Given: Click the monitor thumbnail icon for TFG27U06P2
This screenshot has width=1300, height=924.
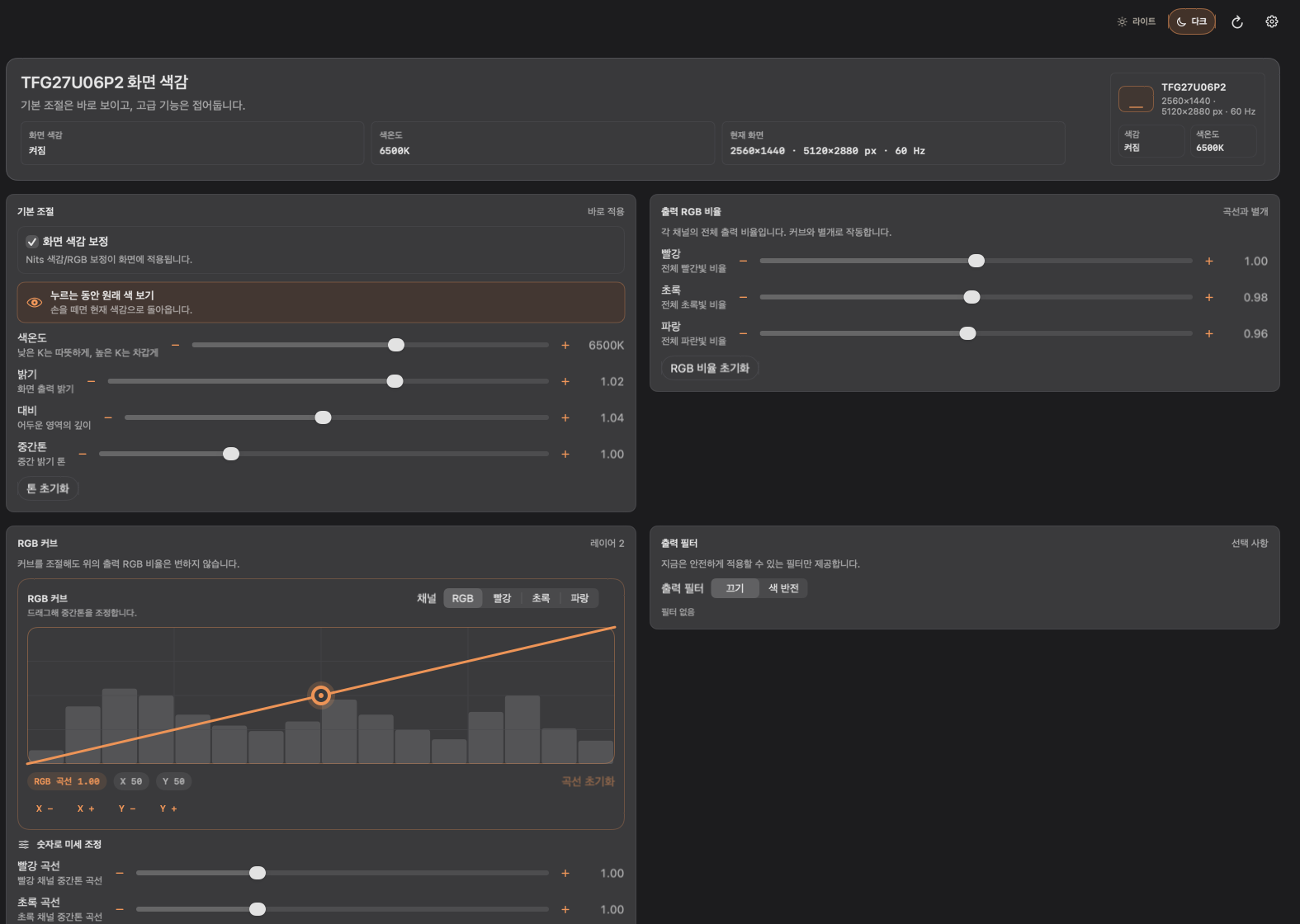Looking at the screenshot, I should coord(1136,99).
